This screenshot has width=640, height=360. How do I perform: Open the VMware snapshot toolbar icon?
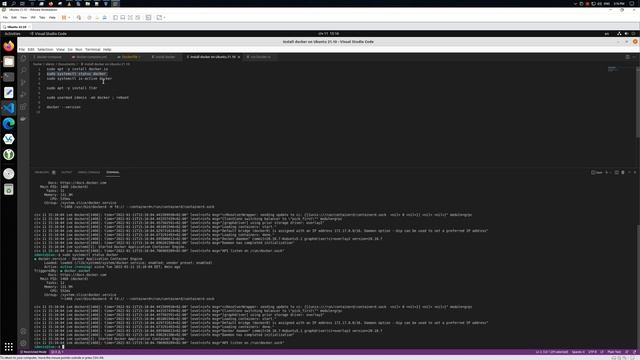coord(89,18)
